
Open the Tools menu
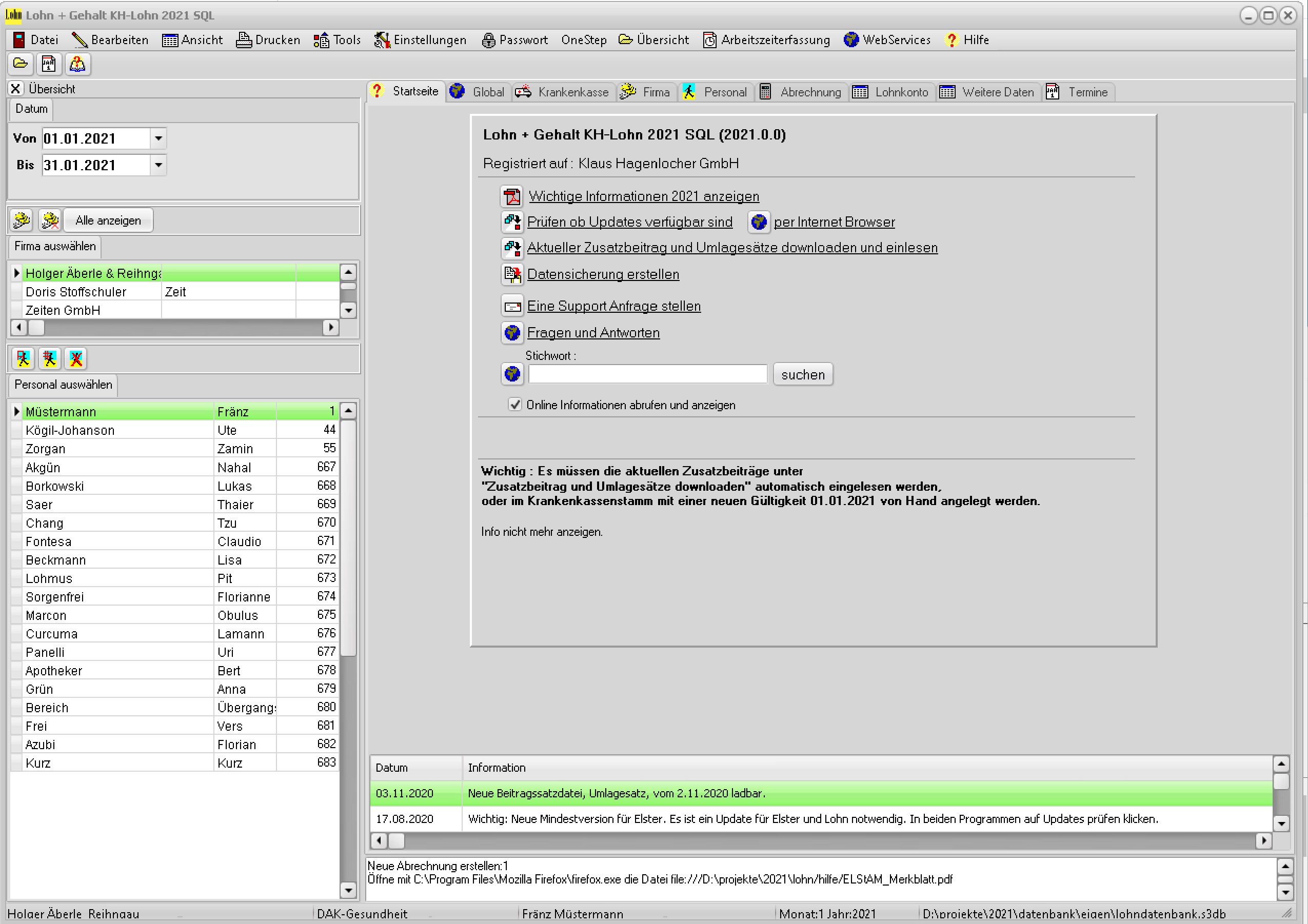click(337, 40)
